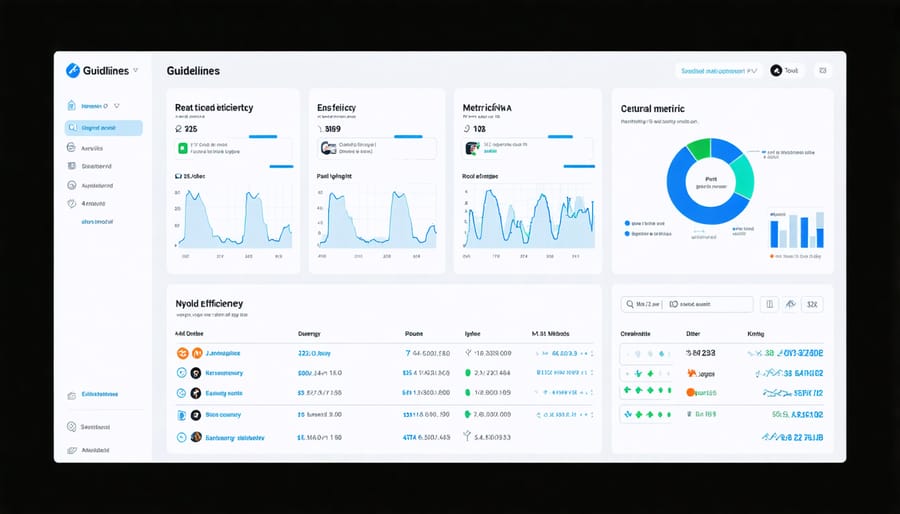
Task: Toggle the green status dot in second table row
Action: [468, 373]
